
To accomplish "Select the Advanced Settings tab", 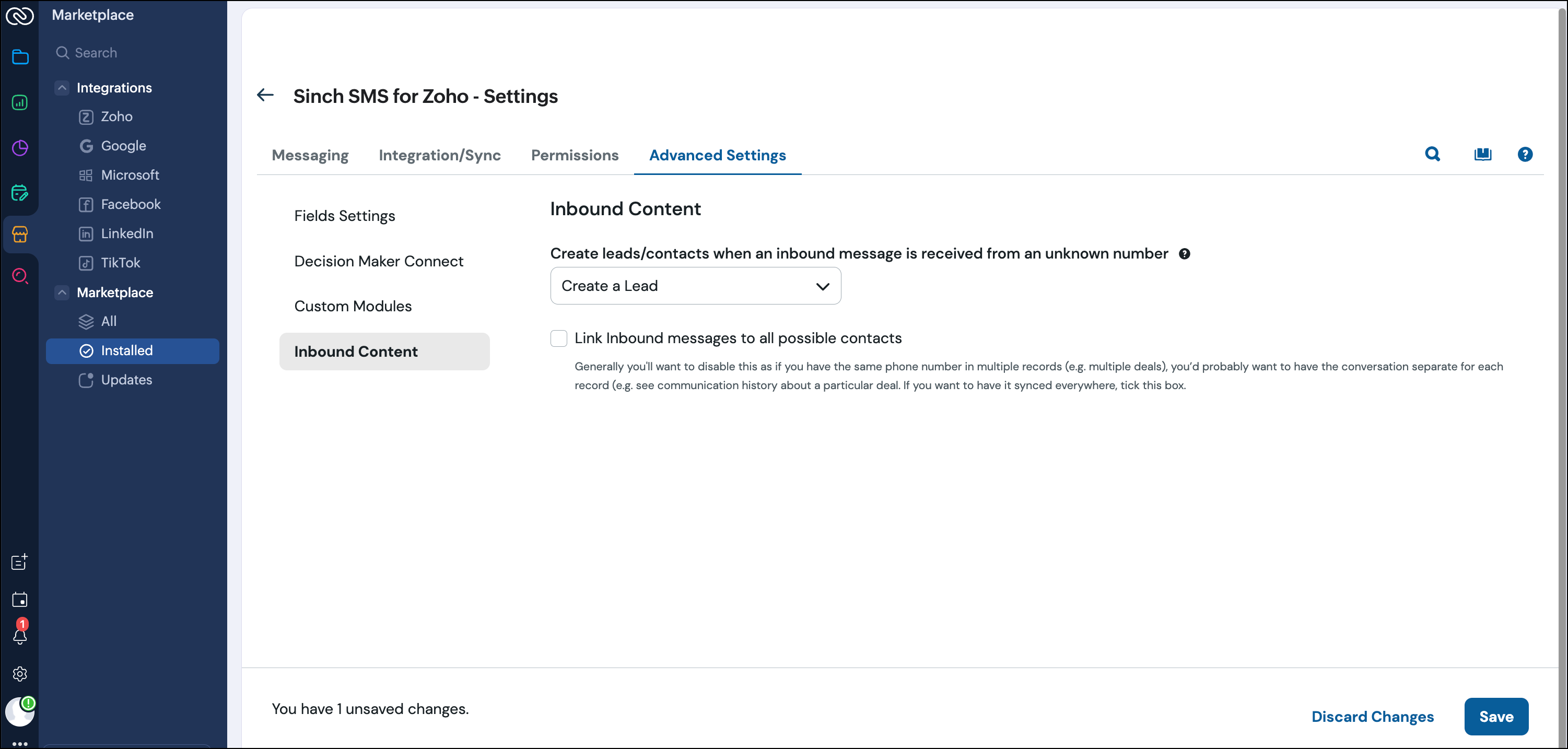I will click(x=717, y=155).
